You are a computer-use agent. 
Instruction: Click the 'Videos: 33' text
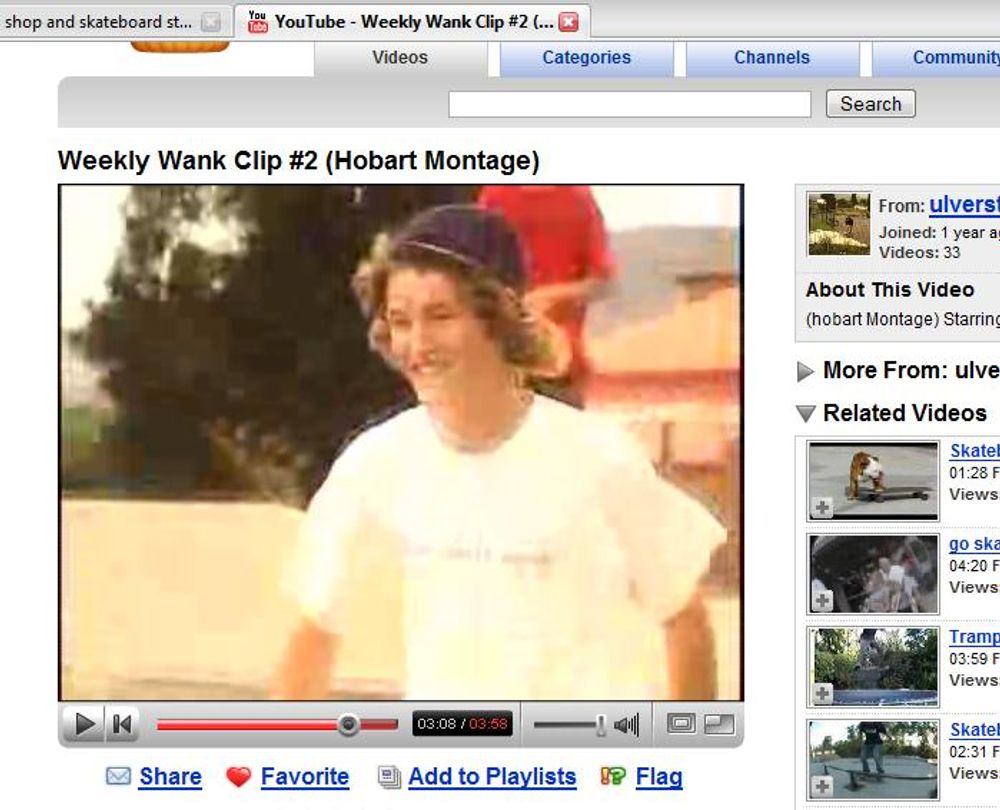919,253
